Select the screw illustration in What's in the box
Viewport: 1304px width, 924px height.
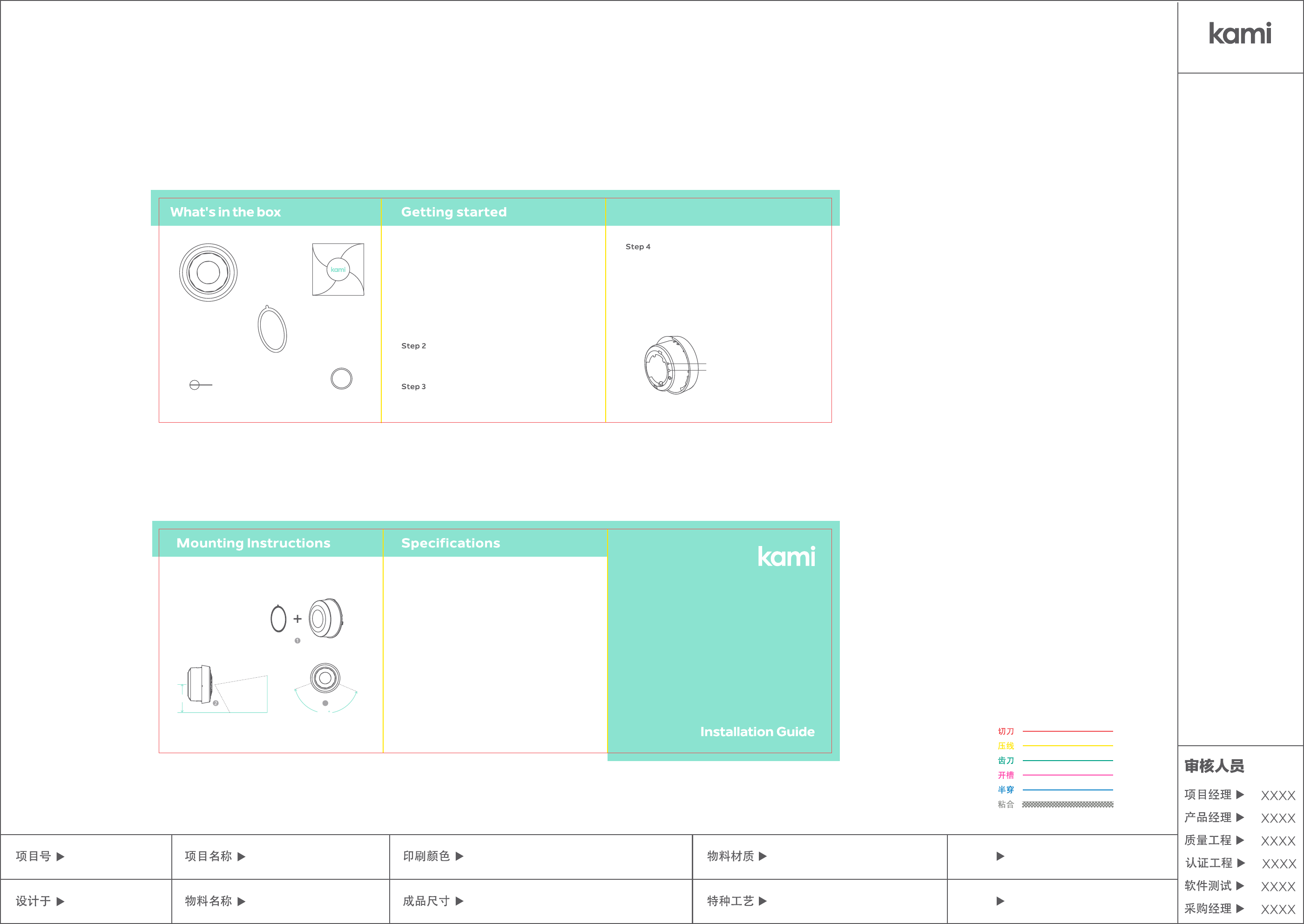point(201,385)
